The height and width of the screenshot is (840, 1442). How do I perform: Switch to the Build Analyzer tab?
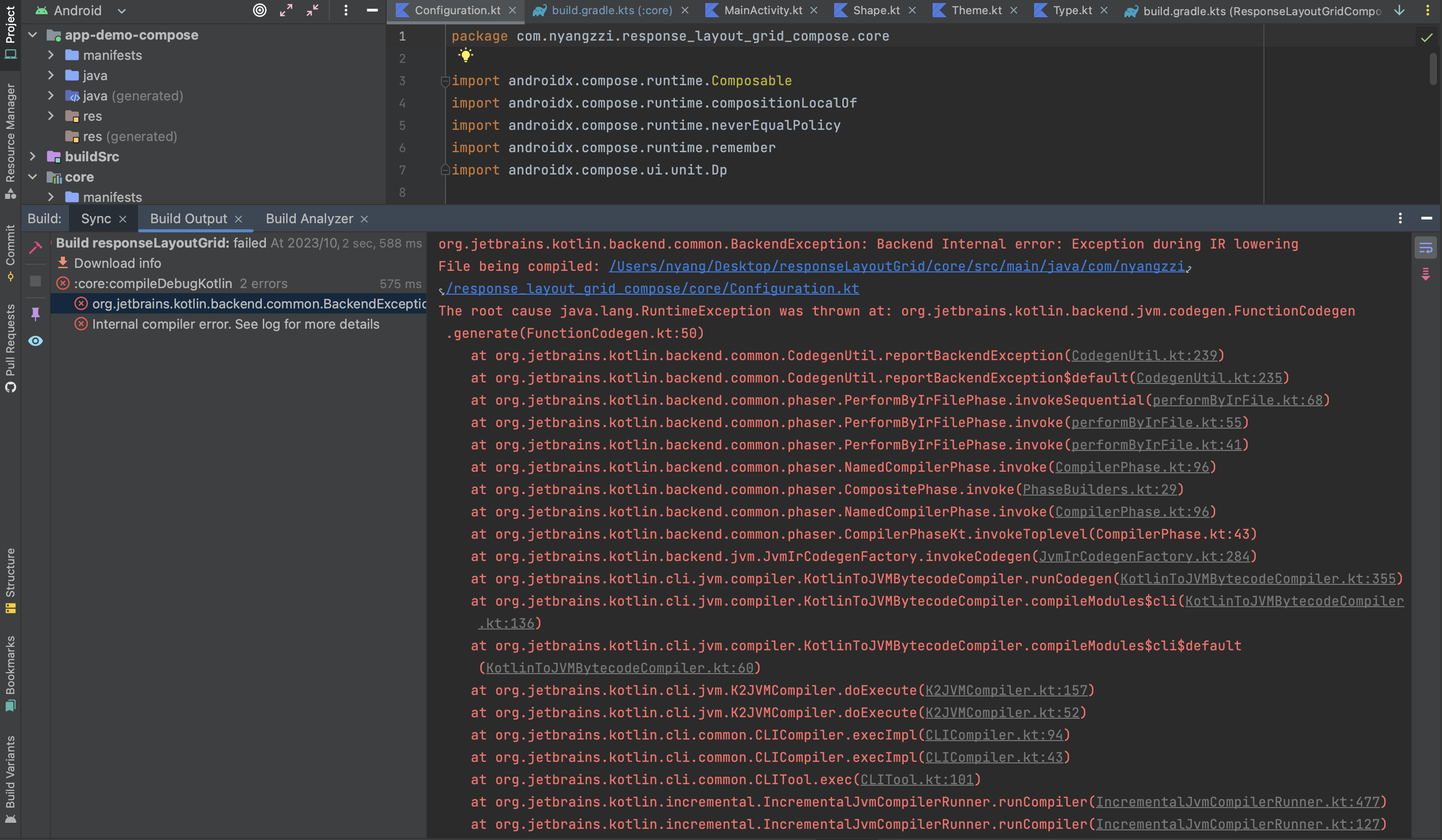click(x=309, y=219)
